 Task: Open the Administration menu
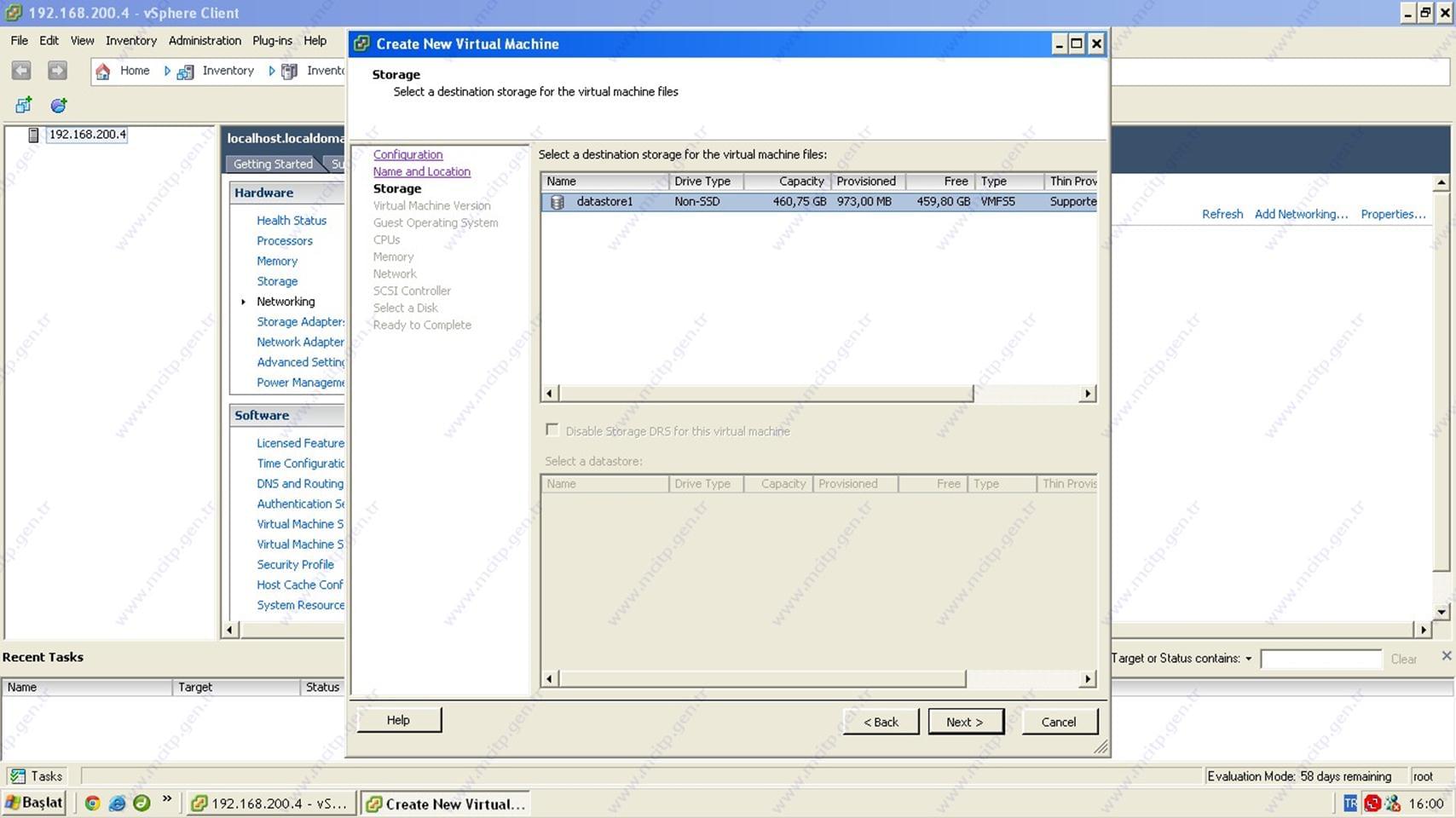[x=205, y=40]
